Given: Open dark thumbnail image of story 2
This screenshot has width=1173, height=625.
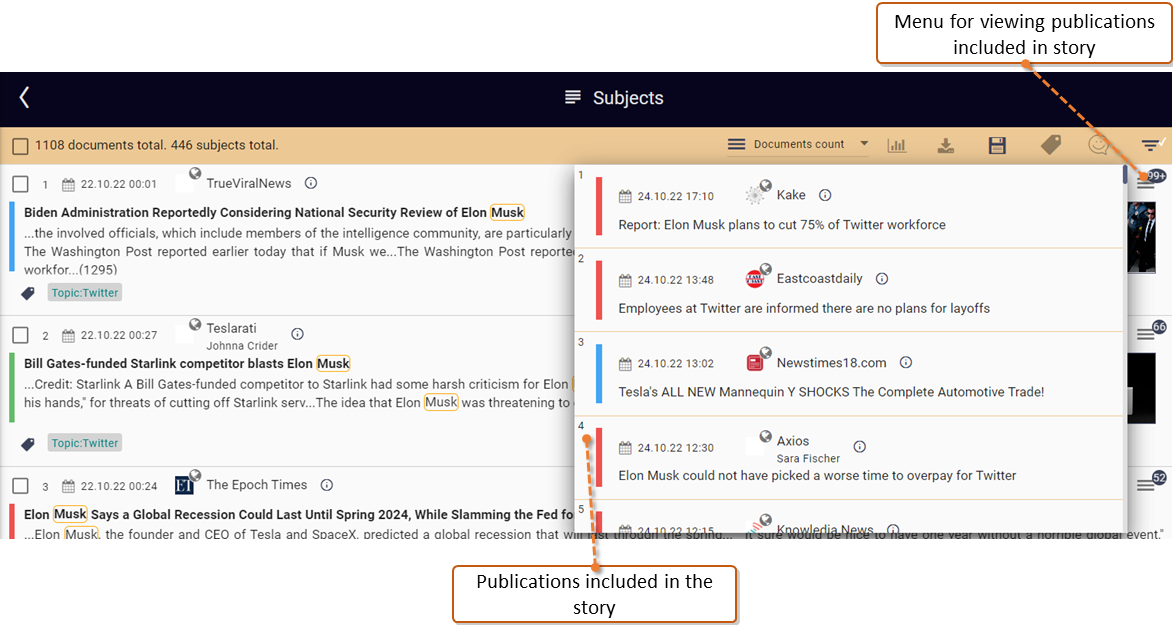Looking at the screenshot, I should (1142, 388).
